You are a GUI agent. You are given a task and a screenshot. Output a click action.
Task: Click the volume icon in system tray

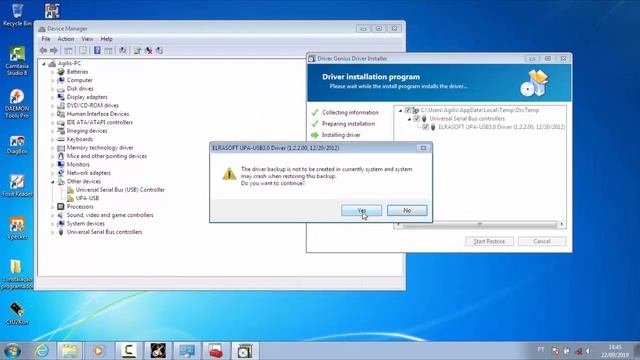point(589,351)
